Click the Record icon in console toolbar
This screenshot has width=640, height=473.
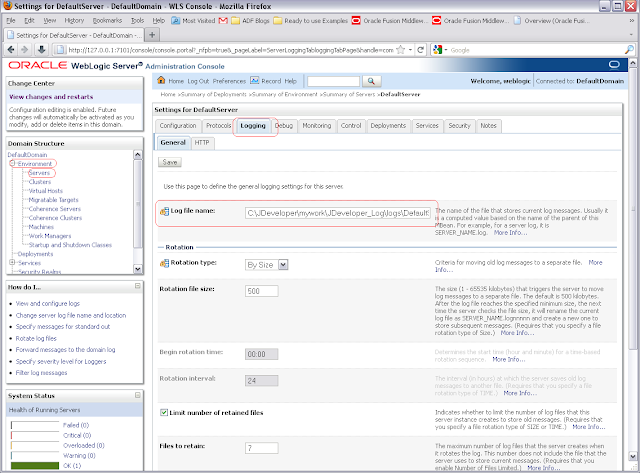click(255, 80)
